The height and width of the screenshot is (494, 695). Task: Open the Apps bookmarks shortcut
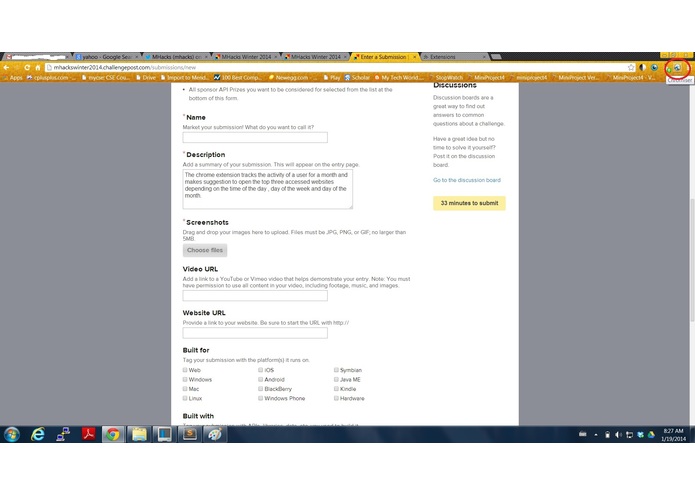[12, 78]
